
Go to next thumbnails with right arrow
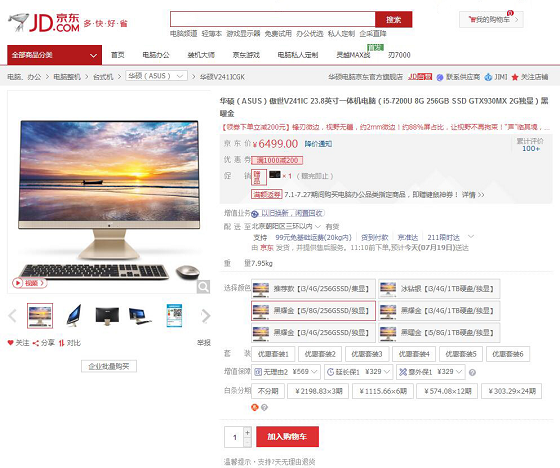click(x=206, y=316)
